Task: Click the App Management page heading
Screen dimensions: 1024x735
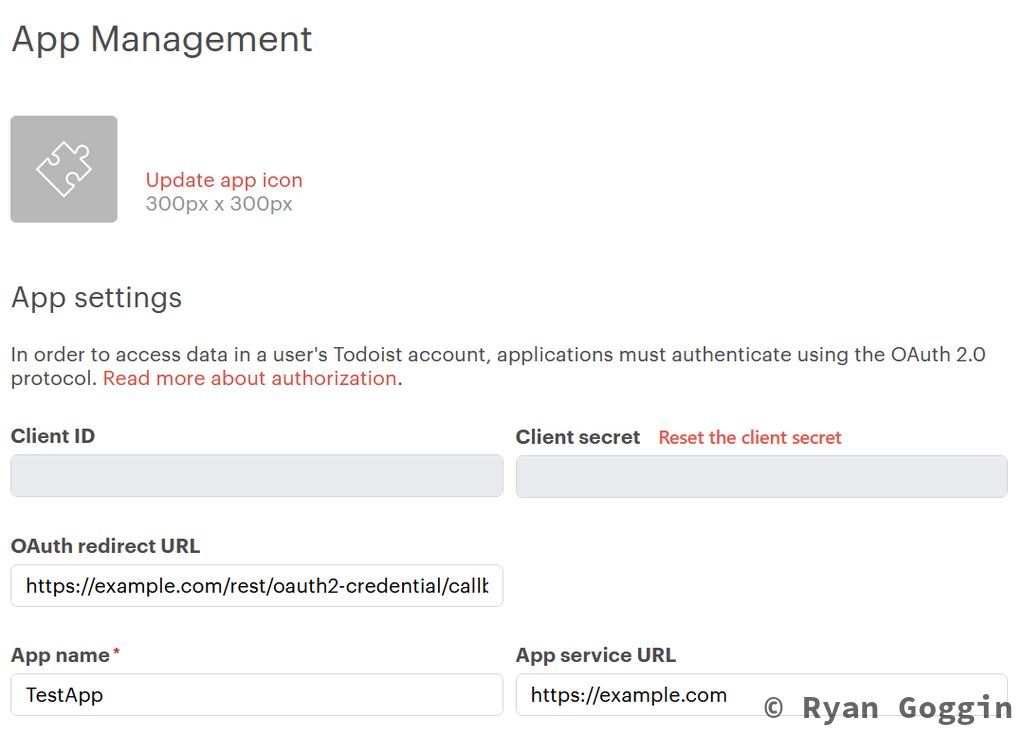Action: pyautogui.click(x=162, y=39)
